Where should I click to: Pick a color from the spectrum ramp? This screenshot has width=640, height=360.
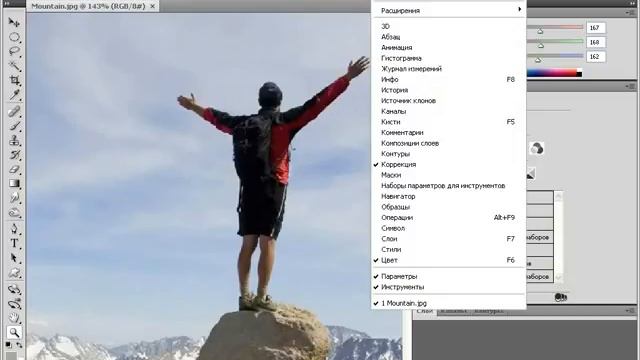point(554,73)
